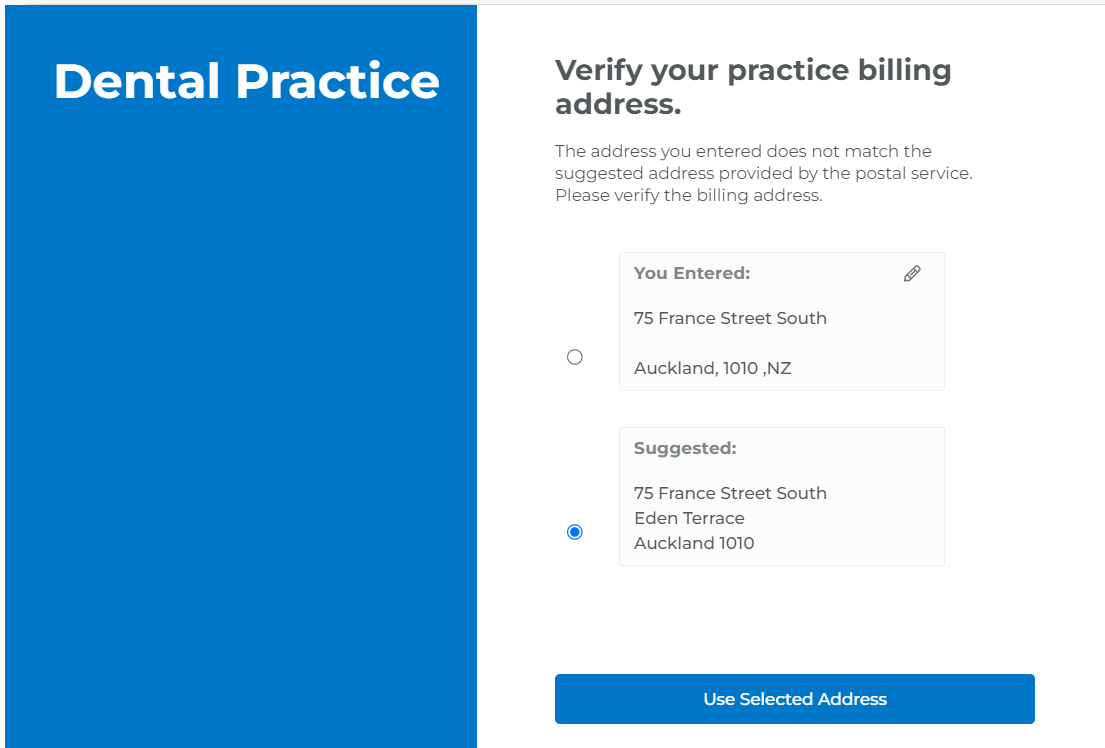Screen dimensions: 1105x748
Task: Edit the entered address with pencil icon
Action: 912,274
